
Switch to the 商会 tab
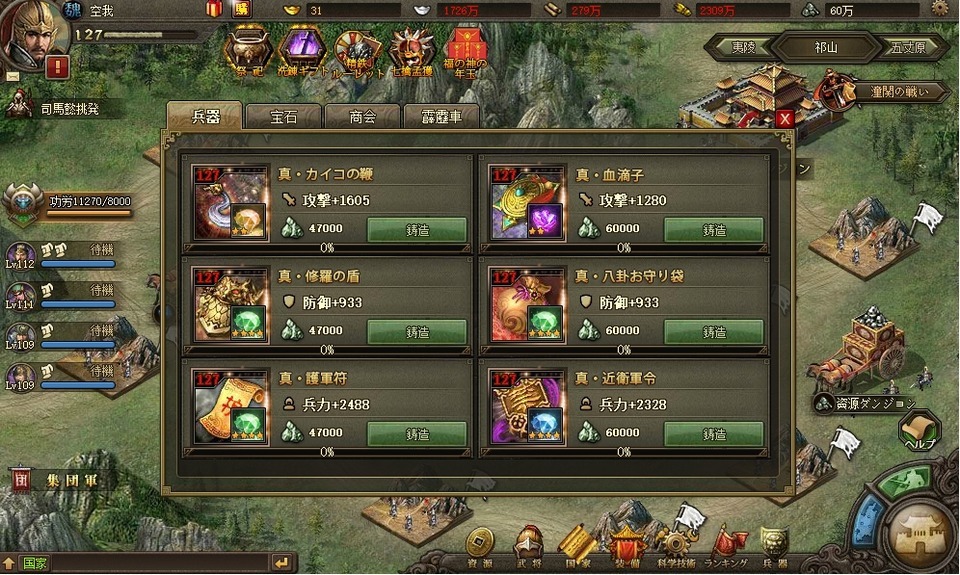click(362, 117)
